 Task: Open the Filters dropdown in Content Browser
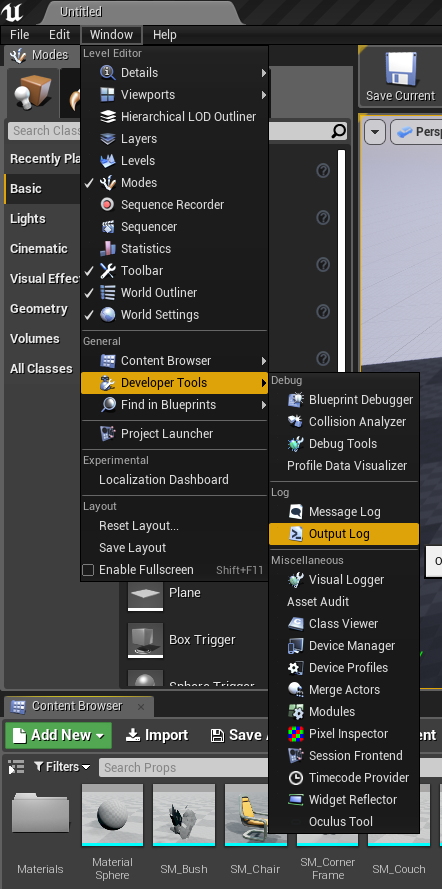[x=62, y=767]
